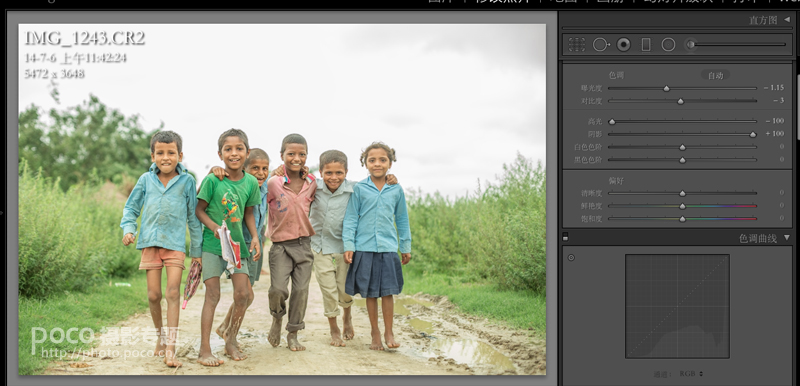The height and width of the screenshot is (386, 800).
Task: Click inside the tone curve graph
Action: [678, 306]
